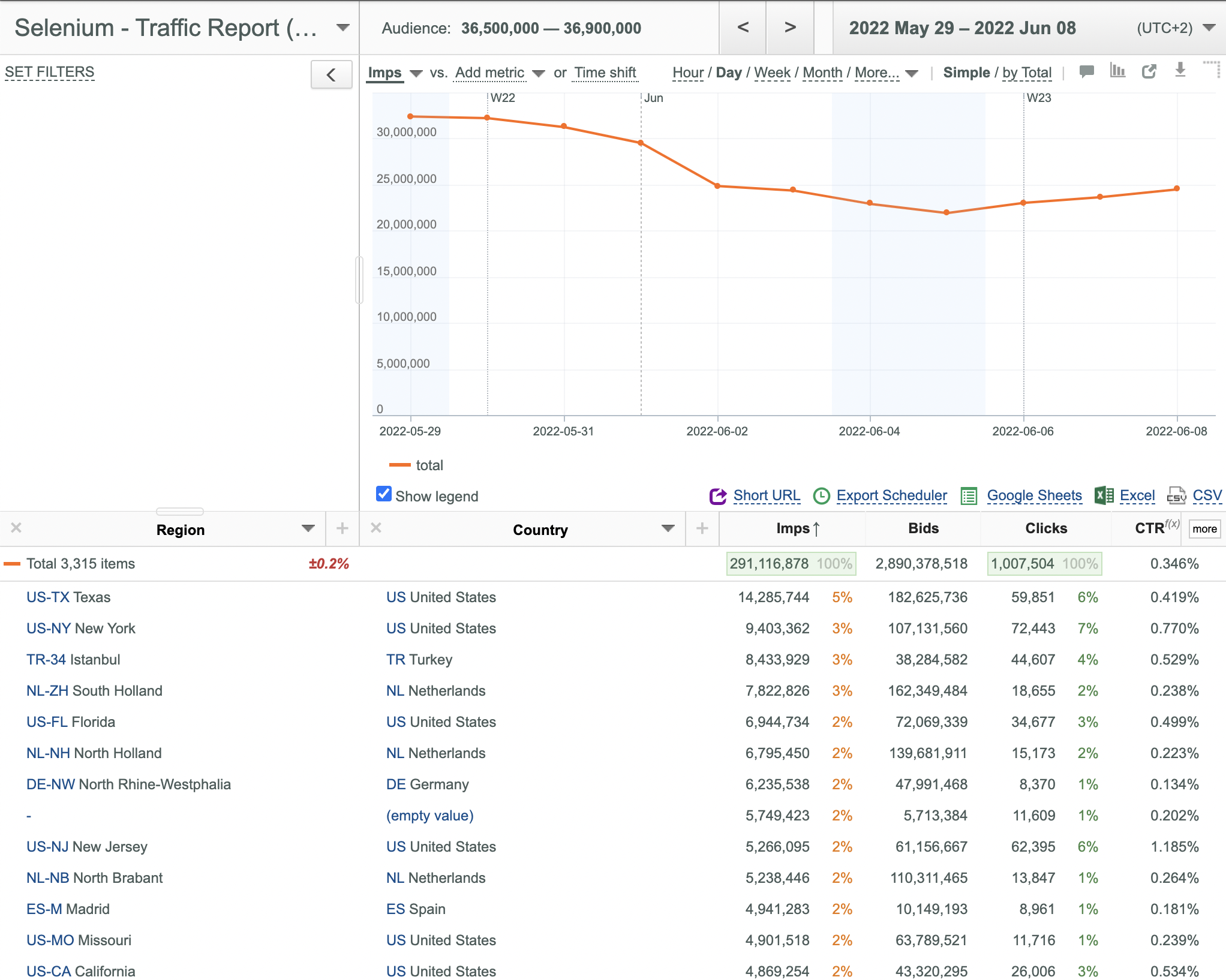
Task: Sort the table by Bids column
Action: tap(923, 528)
